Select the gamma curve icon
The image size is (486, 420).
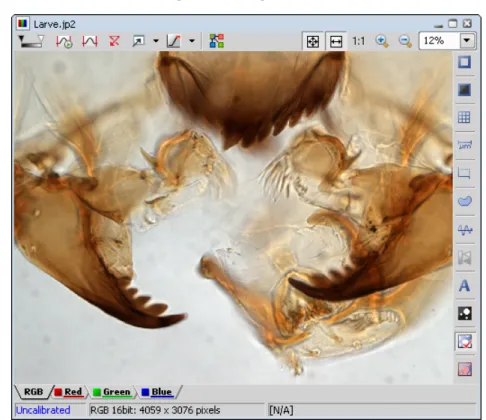tap(174, 41)
